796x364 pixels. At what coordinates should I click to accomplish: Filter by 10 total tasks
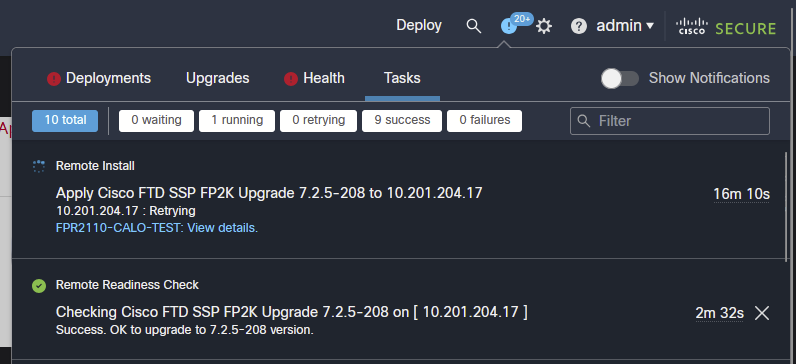coord(65,121)
